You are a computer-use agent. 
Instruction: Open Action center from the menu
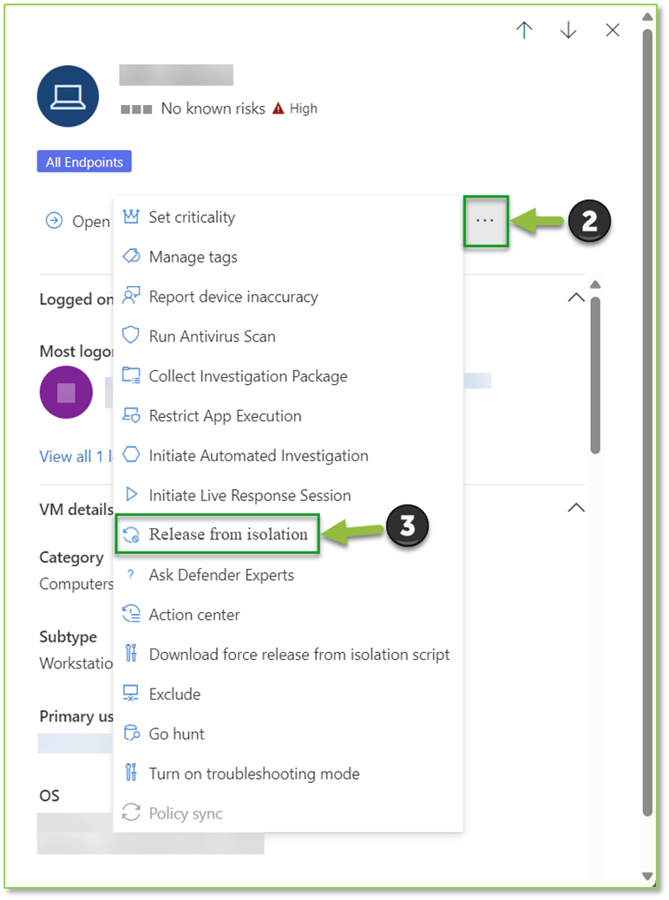[x=194, y=615]
